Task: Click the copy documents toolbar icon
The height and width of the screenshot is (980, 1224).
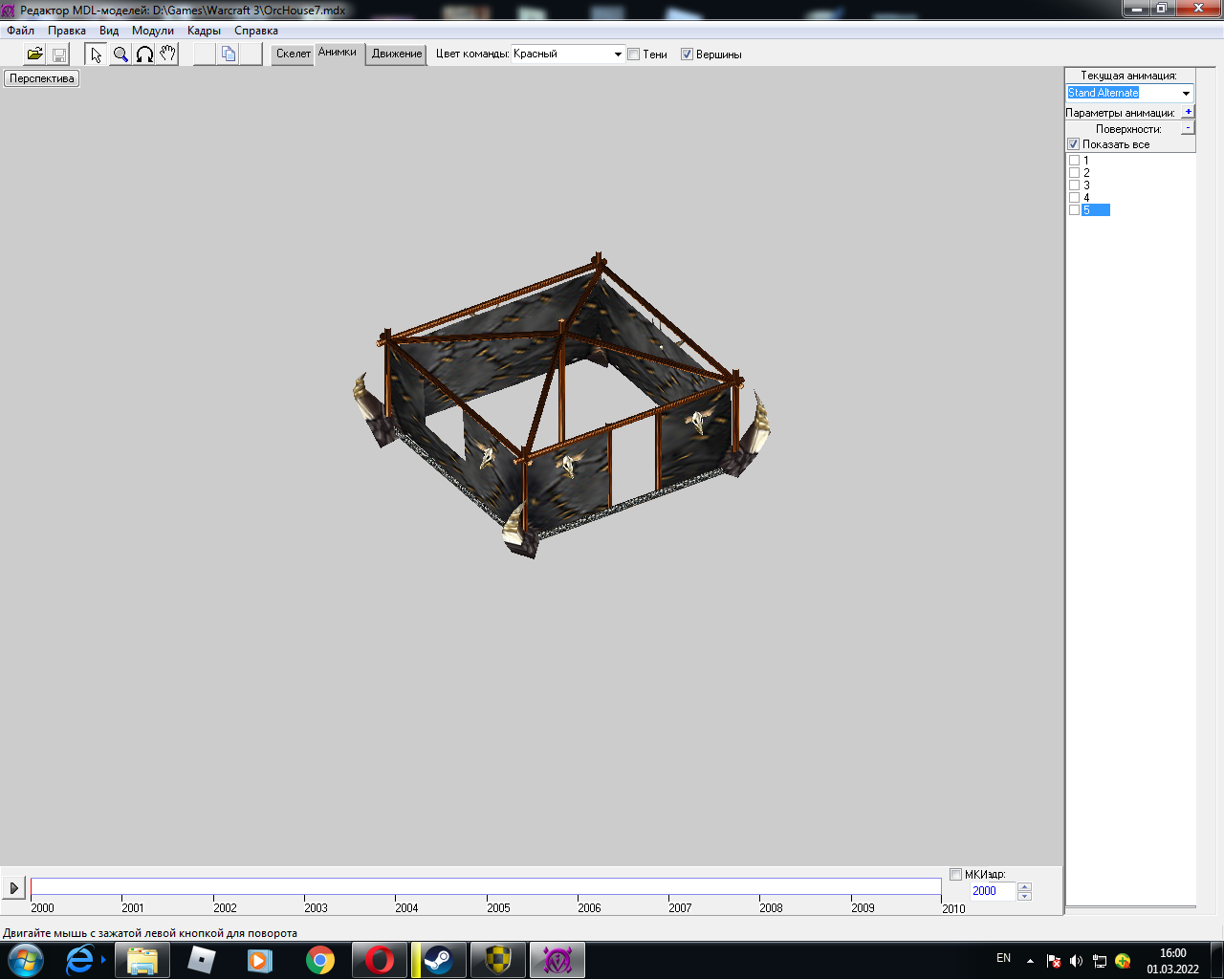Action: (x=229, y=54)
